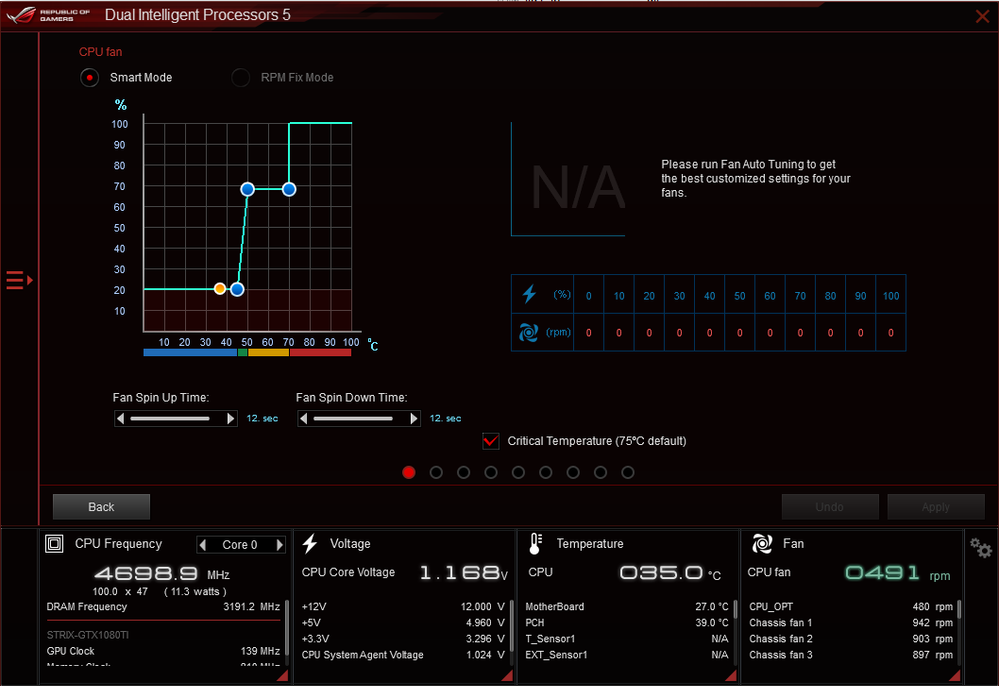Click the rpm fan icon in table
999x686 pixels.
tap(528, 332)
